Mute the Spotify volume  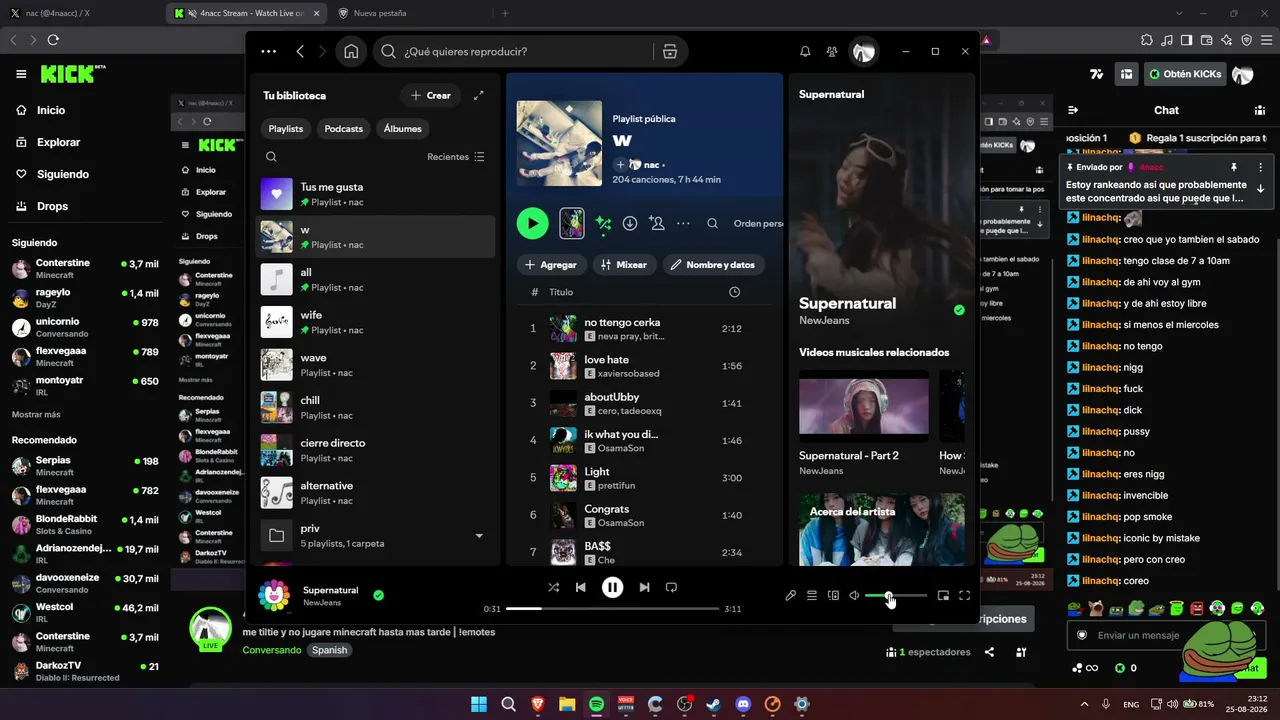[854, 595]
